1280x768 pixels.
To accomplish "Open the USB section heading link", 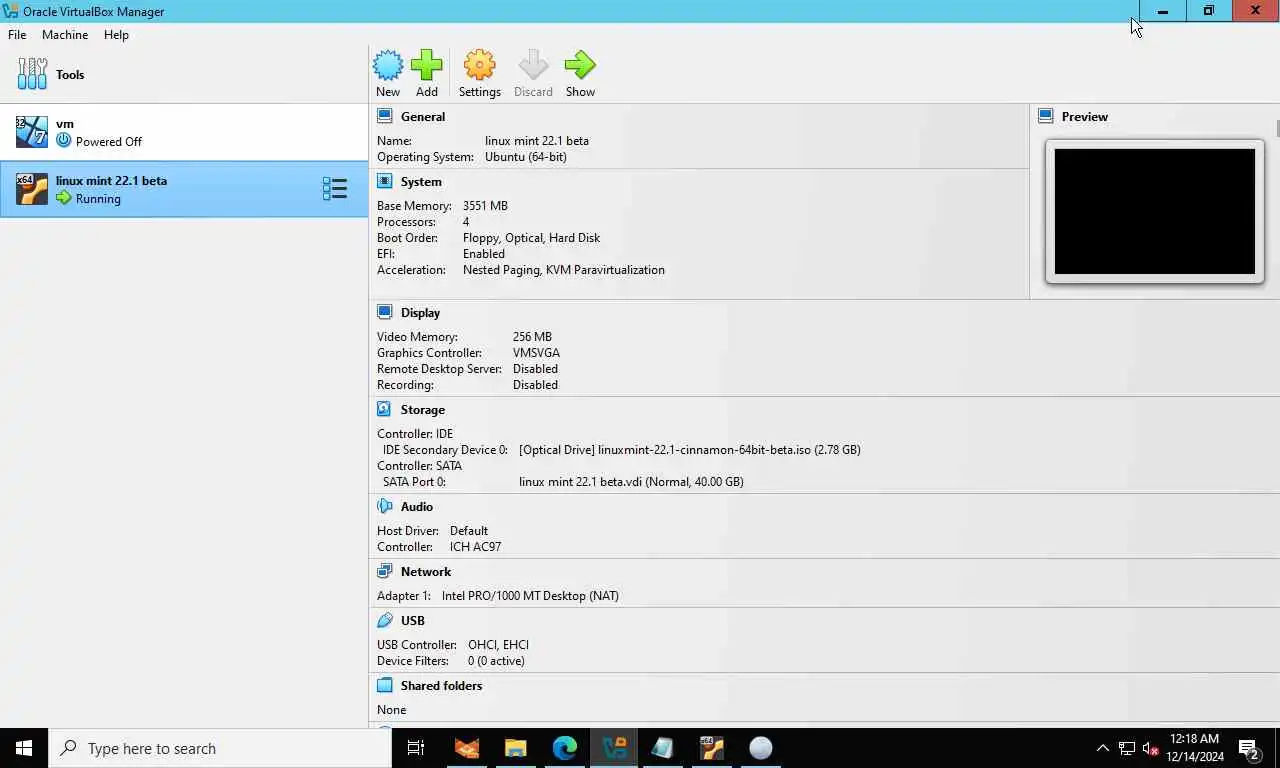I will point(413,621).
